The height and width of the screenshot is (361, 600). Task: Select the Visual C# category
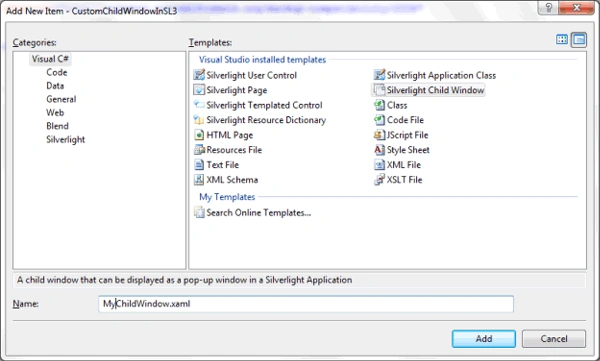pos(50,59)
